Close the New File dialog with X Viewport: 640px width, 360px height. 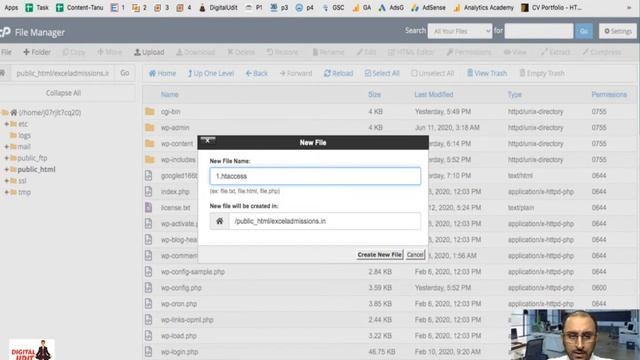(x=207, y=140)
